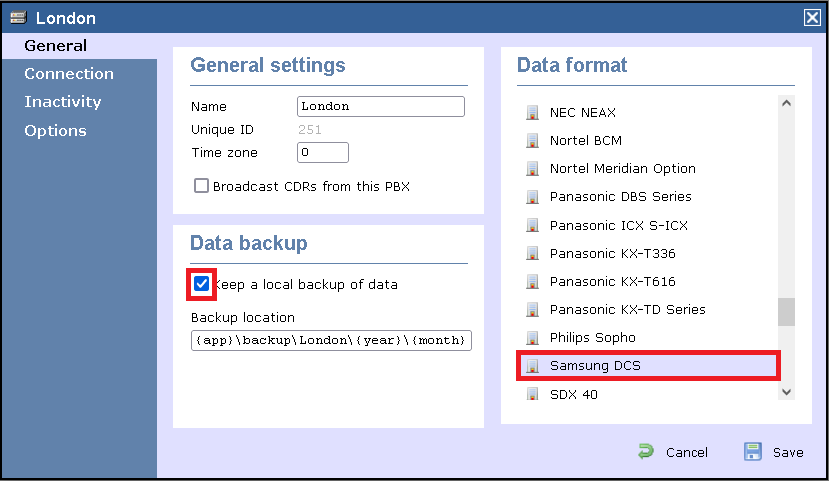Viewport: 829px width, 481px height.
Task: Go to the Options tab
Action: point(55,131)
